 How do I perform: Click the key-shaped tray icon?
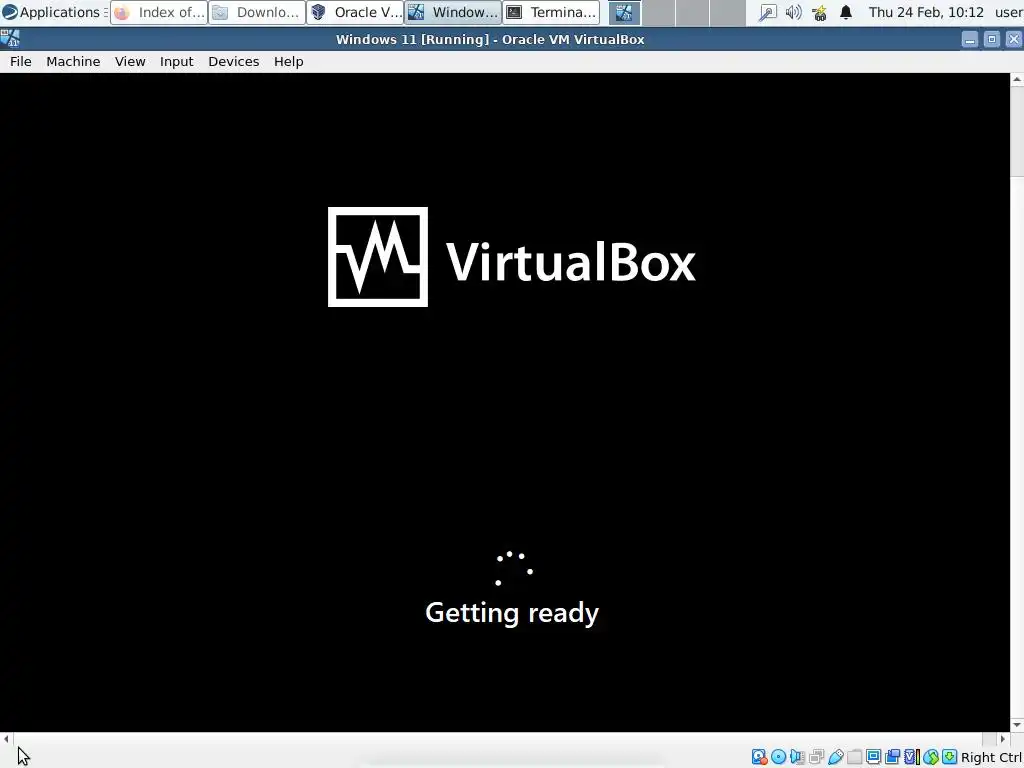767,12
